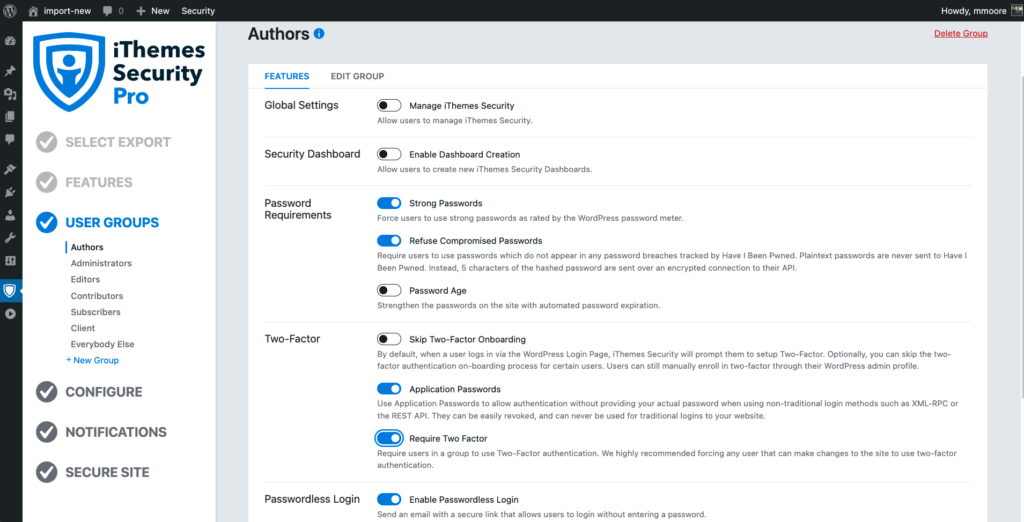Turn off Application Passwords toggle
The image size is (1024, 522).
click(x=389, y=389)
